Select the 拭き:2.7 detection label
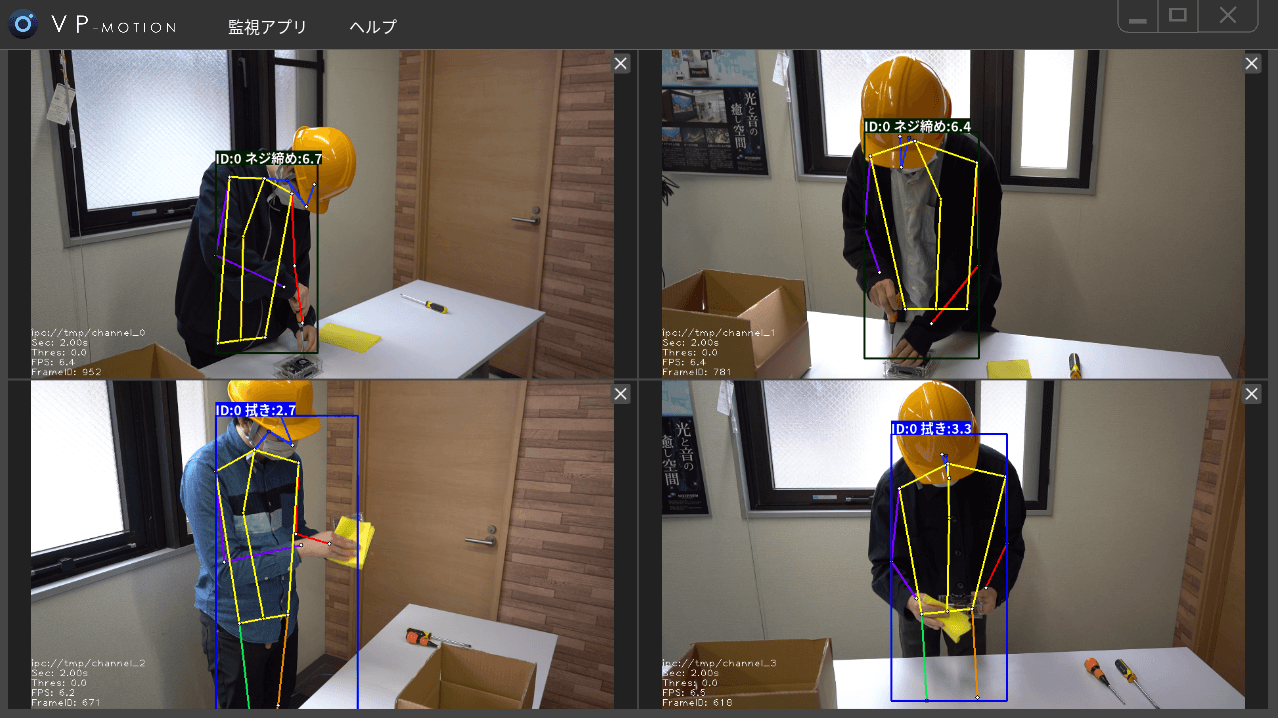The image size is (1278, 718). pyautogui.click(x=255, y=410)
